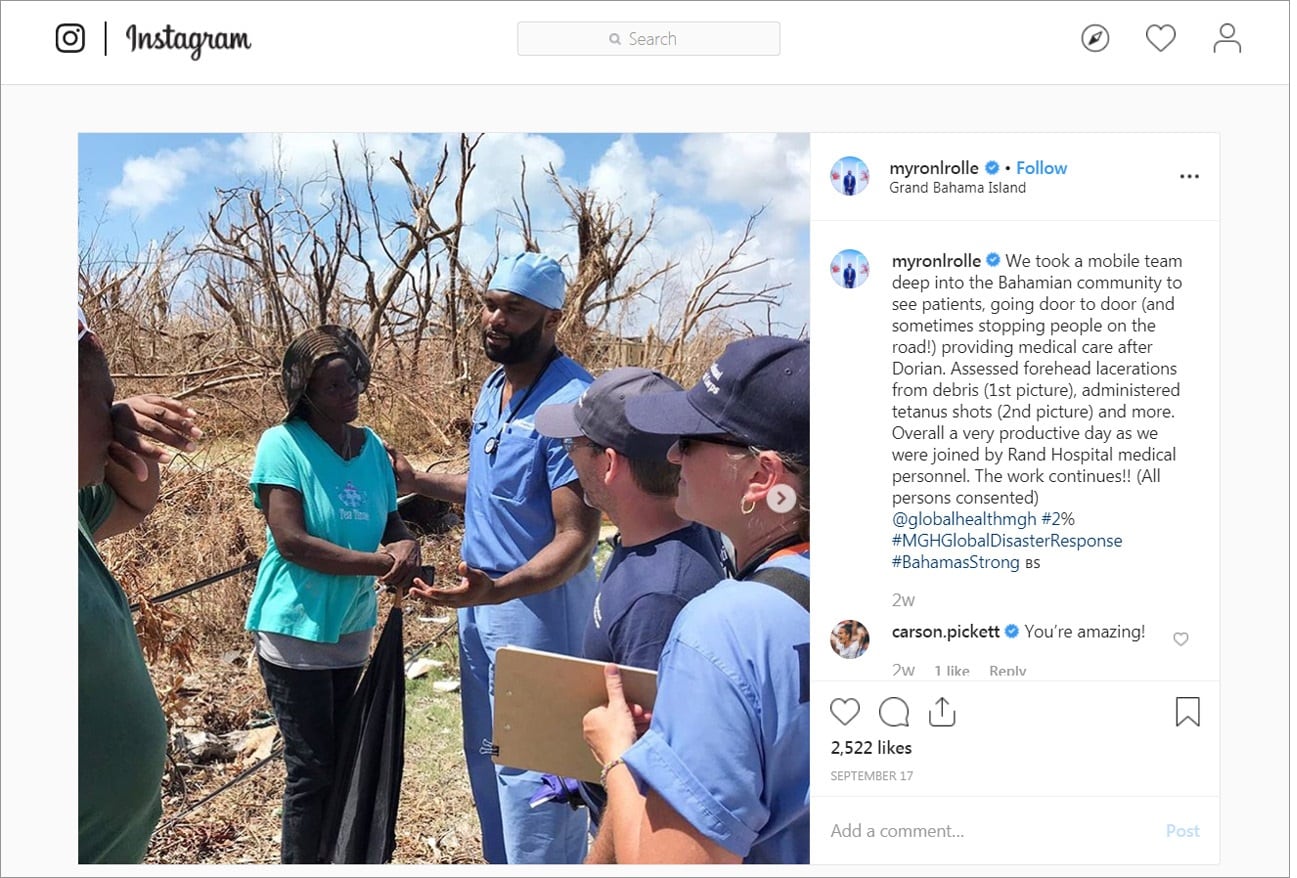Click the Instagram wordmark logo
Image resolution: width=1297 pixels, height=878 pixels.
pos(188,40)
